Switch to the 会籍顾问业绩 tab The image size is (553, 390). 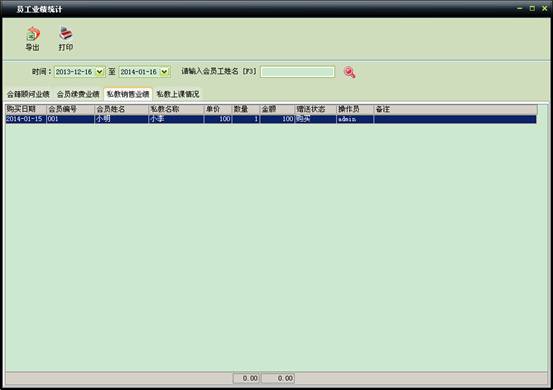28,94
